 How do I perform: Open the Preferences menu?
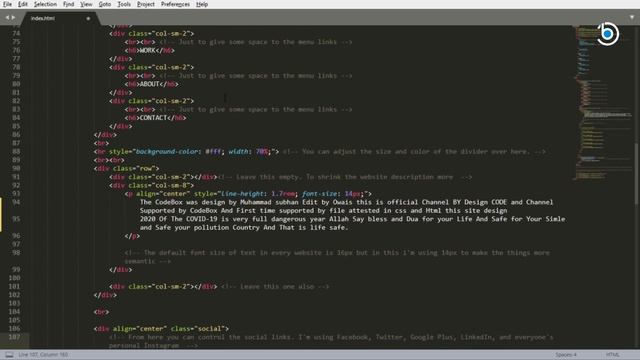tap(175, 4)
